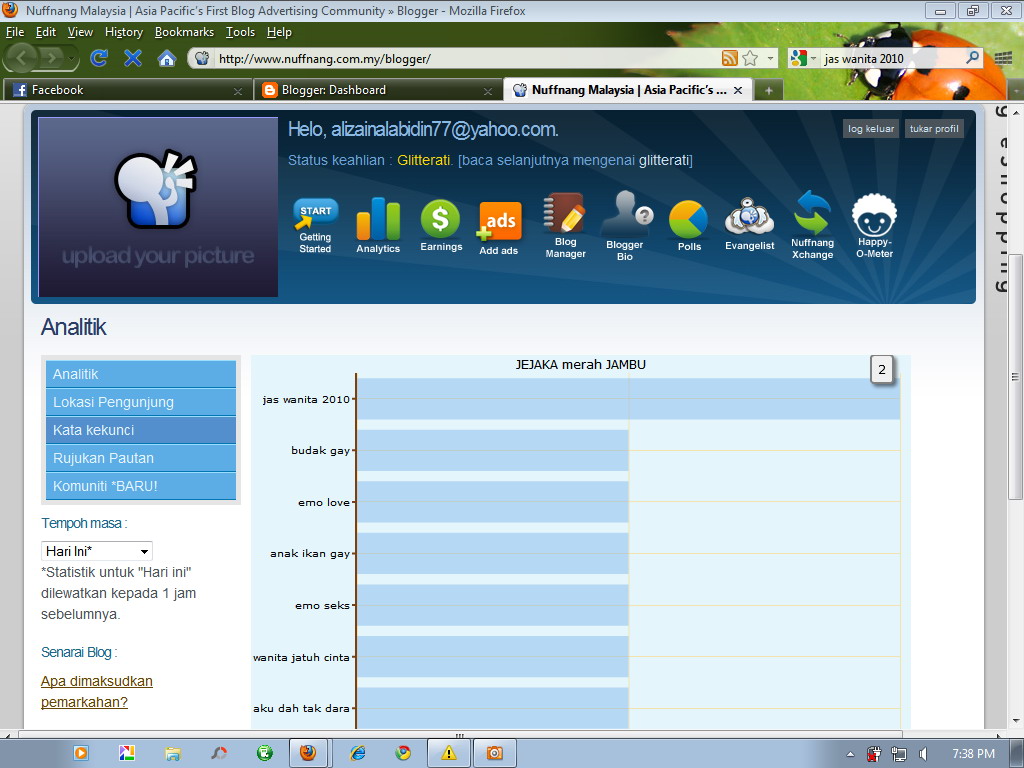Open the File menu
1024x768 pixels.
[14, 32]
